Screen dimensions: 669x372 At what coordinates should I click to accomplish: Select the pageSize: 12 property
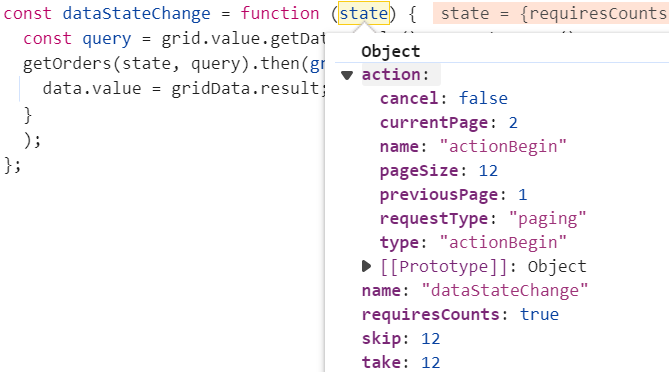[x=439, y=171]
